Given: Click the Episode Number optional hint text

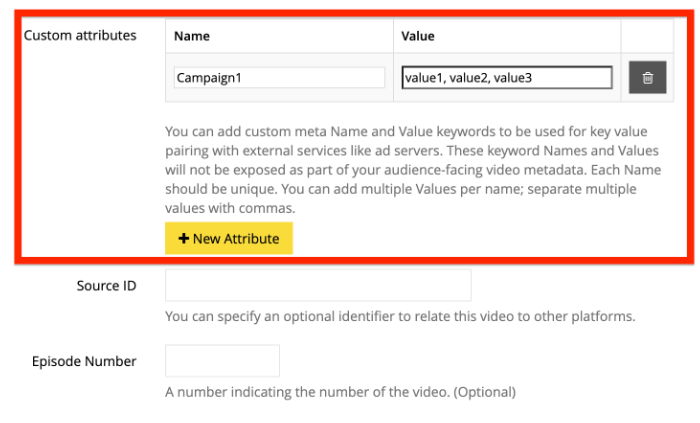Looking at the screenshot, I should (340, 392).
